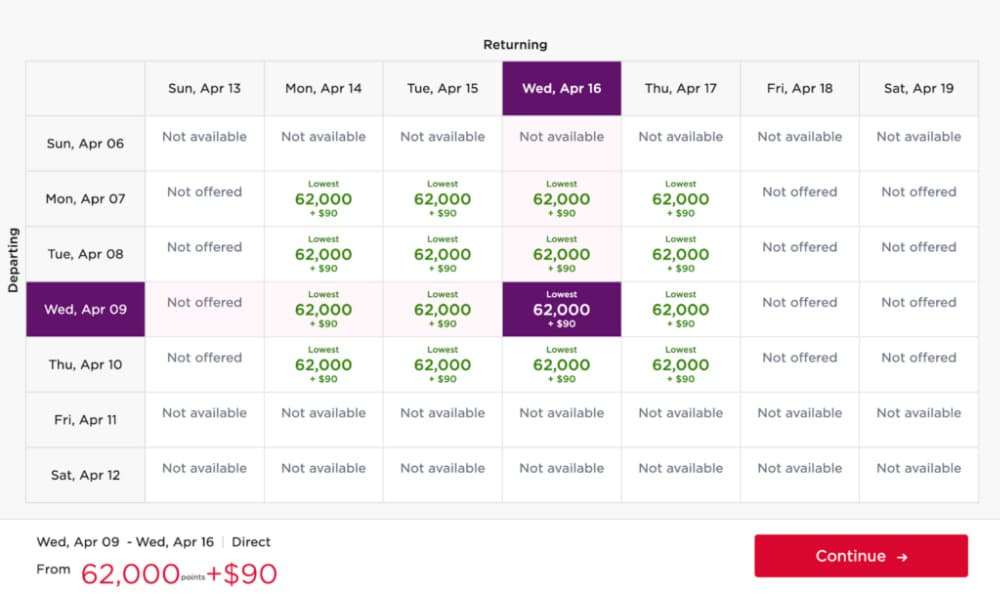Image resolution: width=1000 pixels, height=594 pixels.
Task: Select highlighted Apr 09 to Apr 16 fare
Action: (562, 309)
